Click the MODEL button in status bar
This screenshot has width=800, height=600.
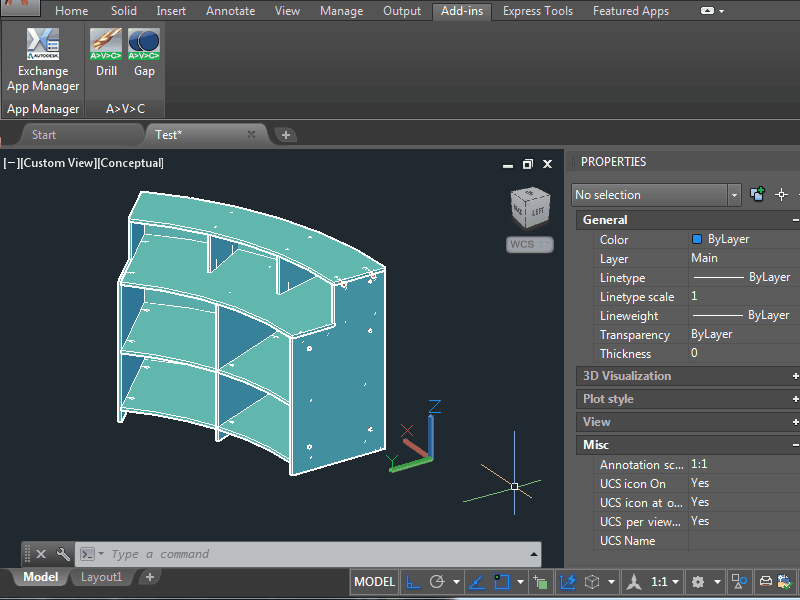pyautogui.click(x=375, y=581)
